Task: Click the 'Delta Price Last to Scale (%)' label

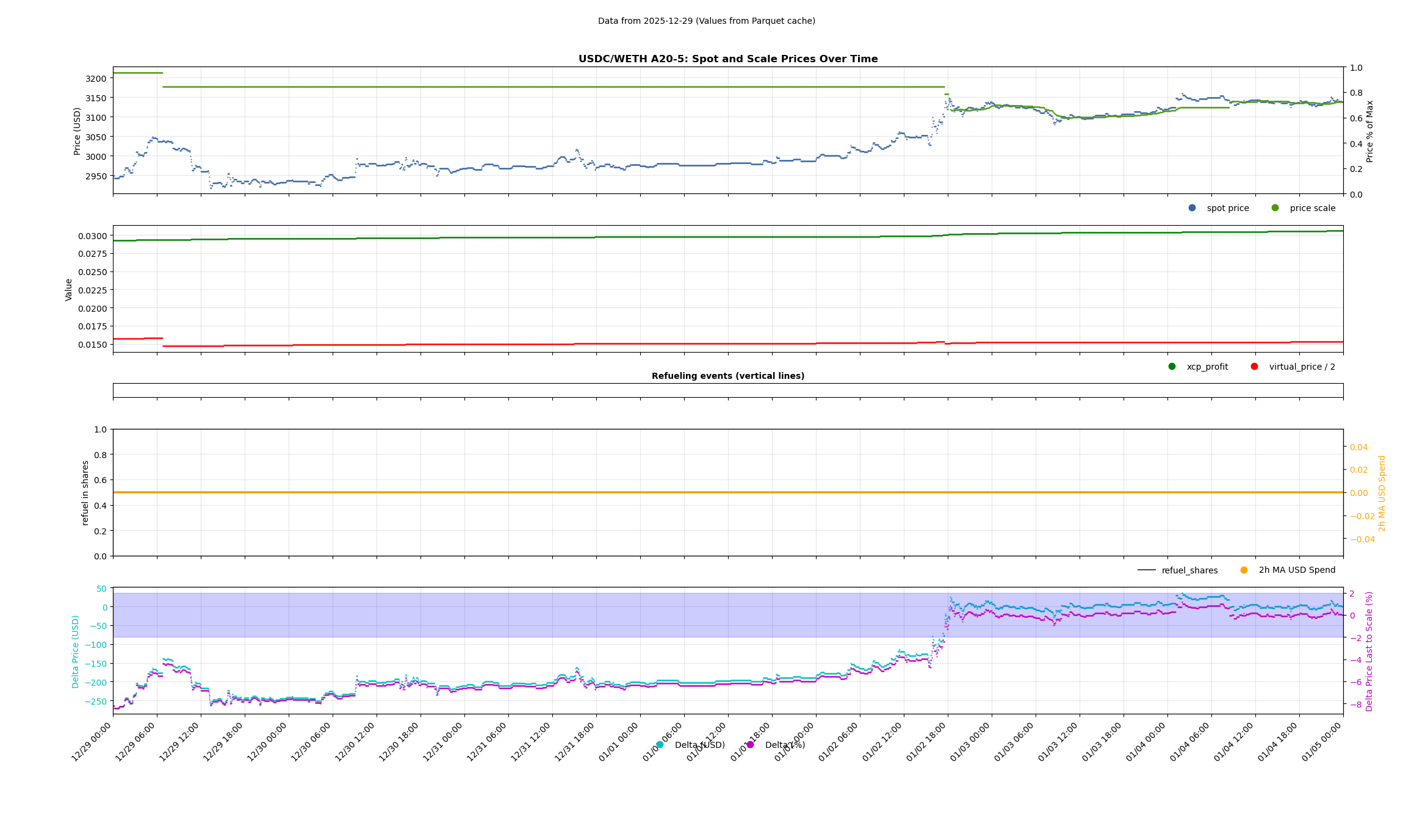Action: tap(1369, 651)
